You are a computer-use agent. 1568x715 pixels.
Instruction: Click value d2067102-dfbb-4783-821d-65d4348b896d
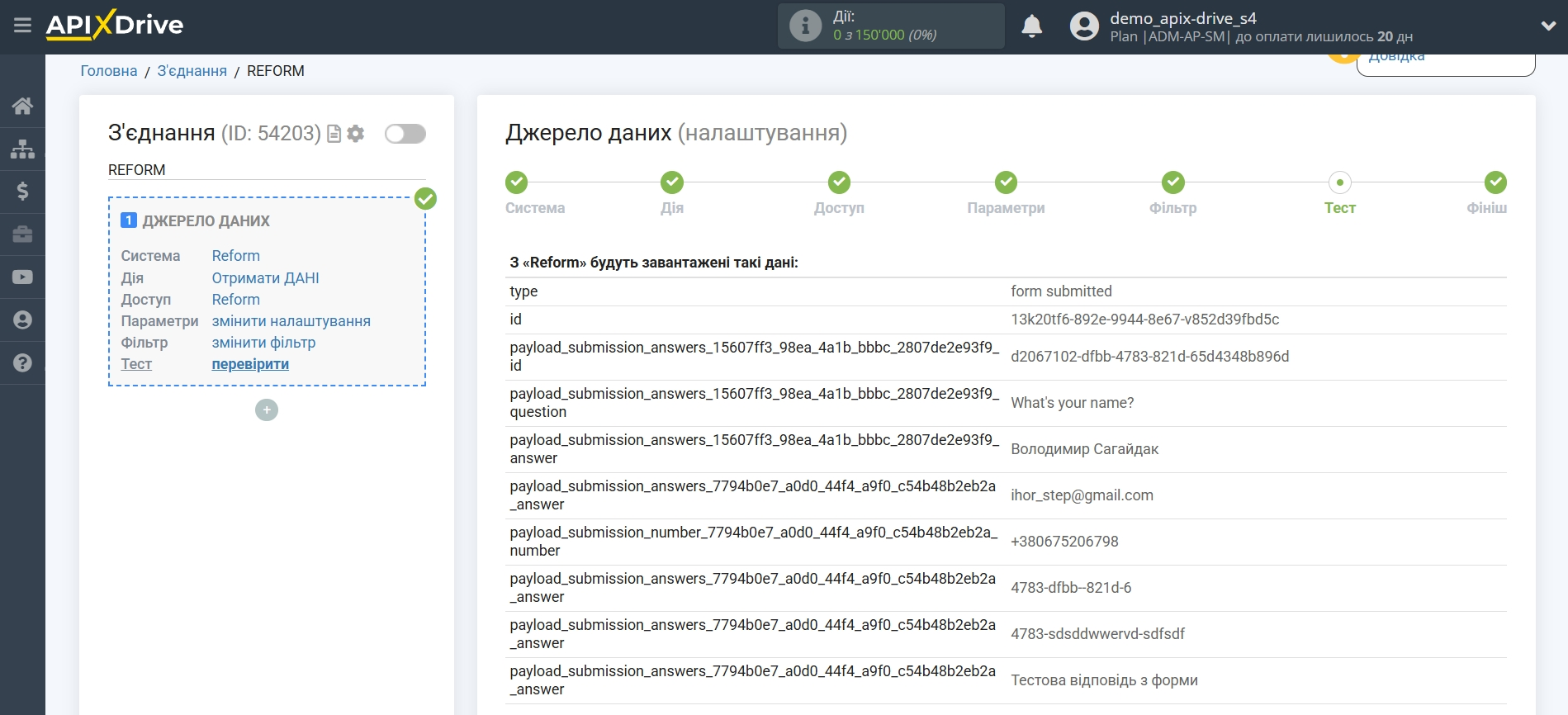pos(1150,357)
